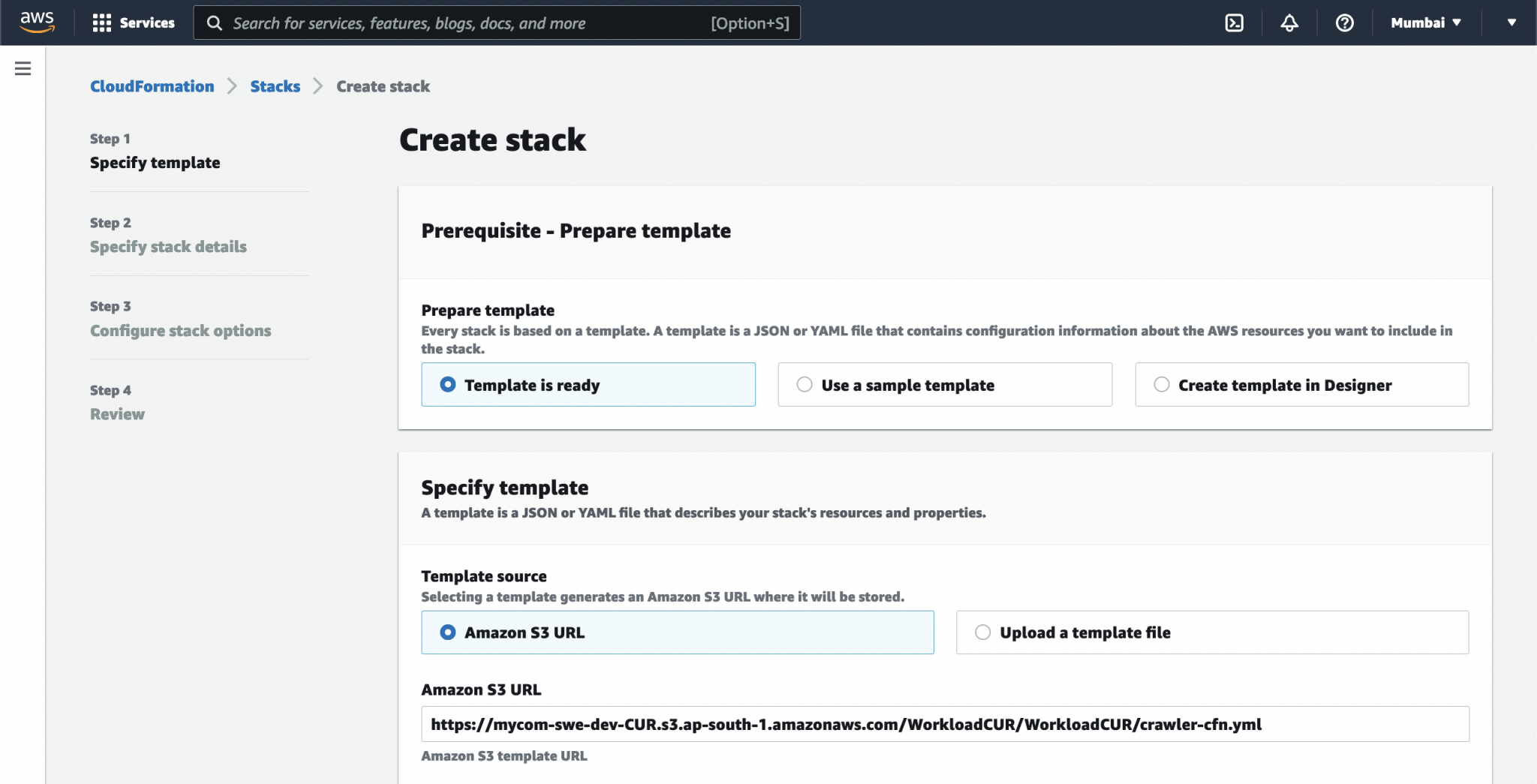This screenshot has width=1537, height=784.
Task: Open the Services grid icon
Action: 103,23
